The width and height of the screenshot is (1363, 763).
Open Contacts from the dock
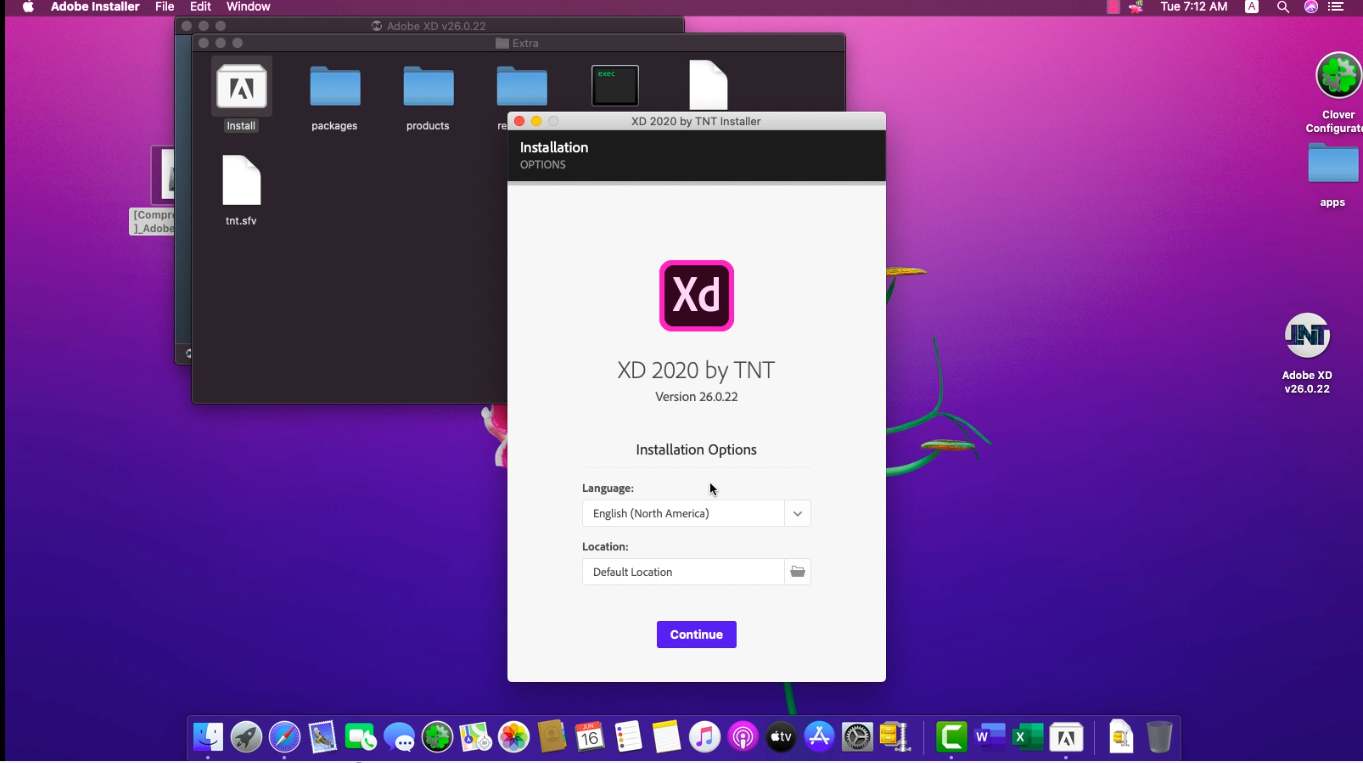click(x=552, y=738)
